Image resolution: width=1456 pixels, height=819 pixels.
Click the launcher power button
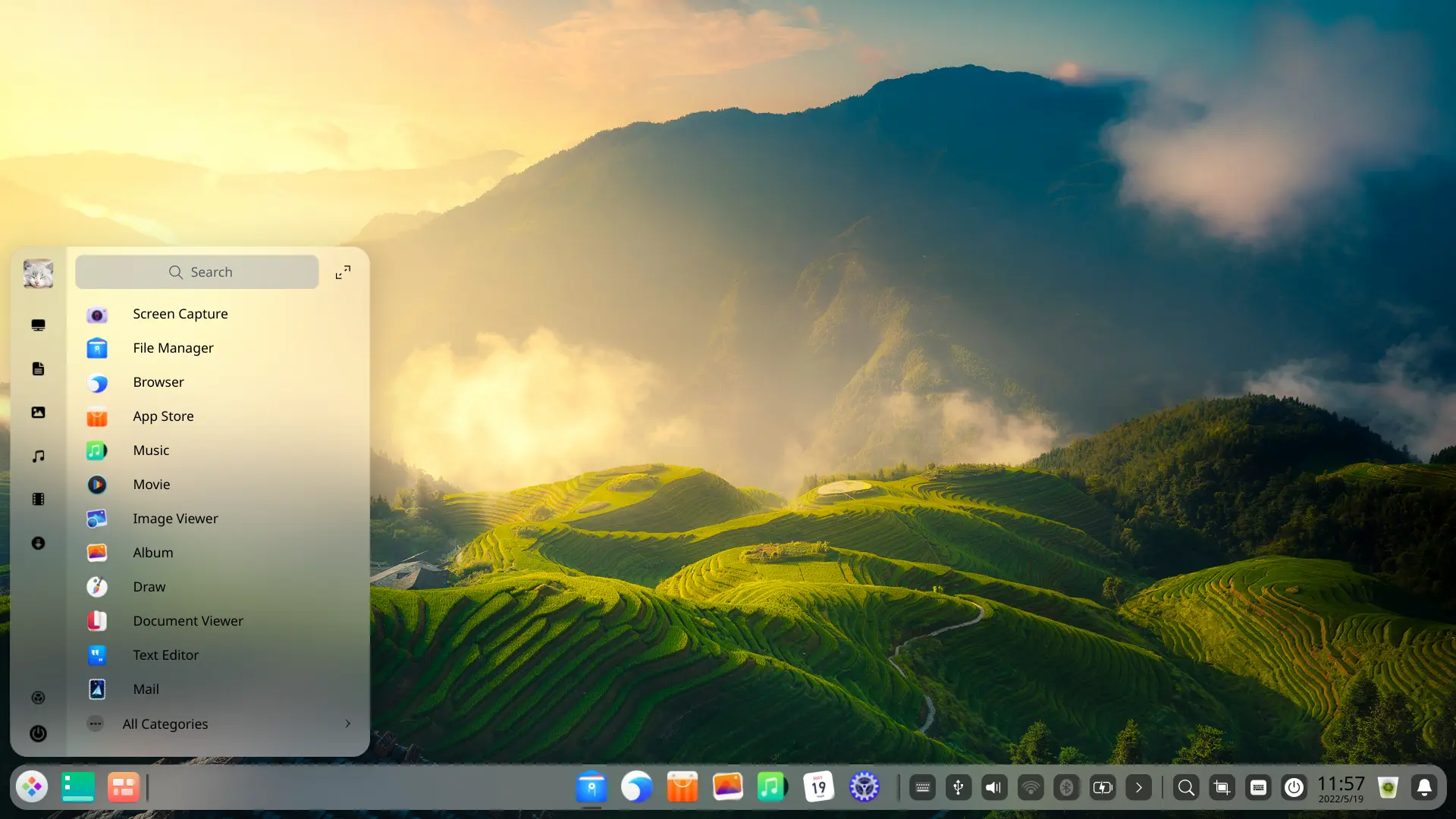point(38,733)
